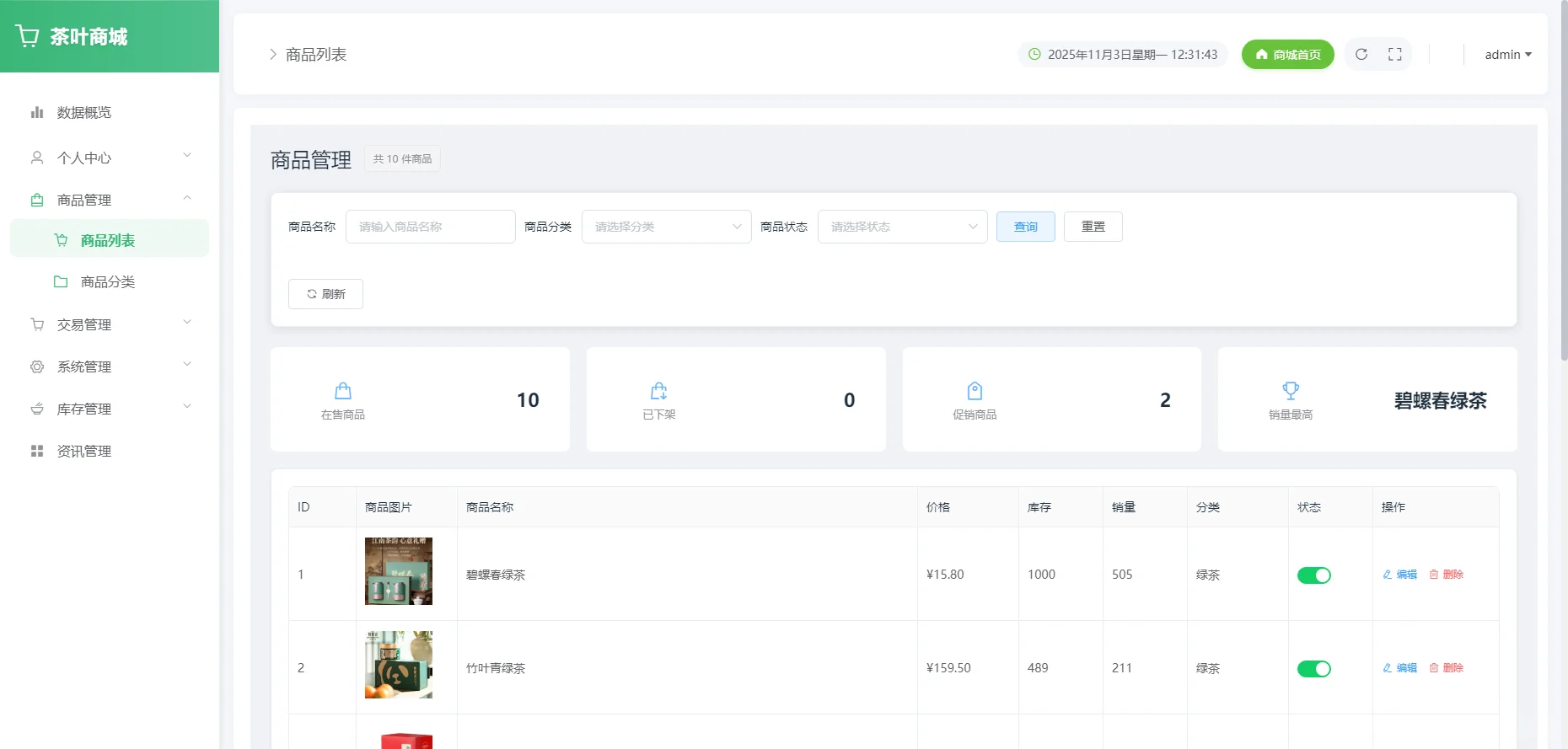Expand the 库存管理 submenu

pyautogui.click(x=187, y=406)
